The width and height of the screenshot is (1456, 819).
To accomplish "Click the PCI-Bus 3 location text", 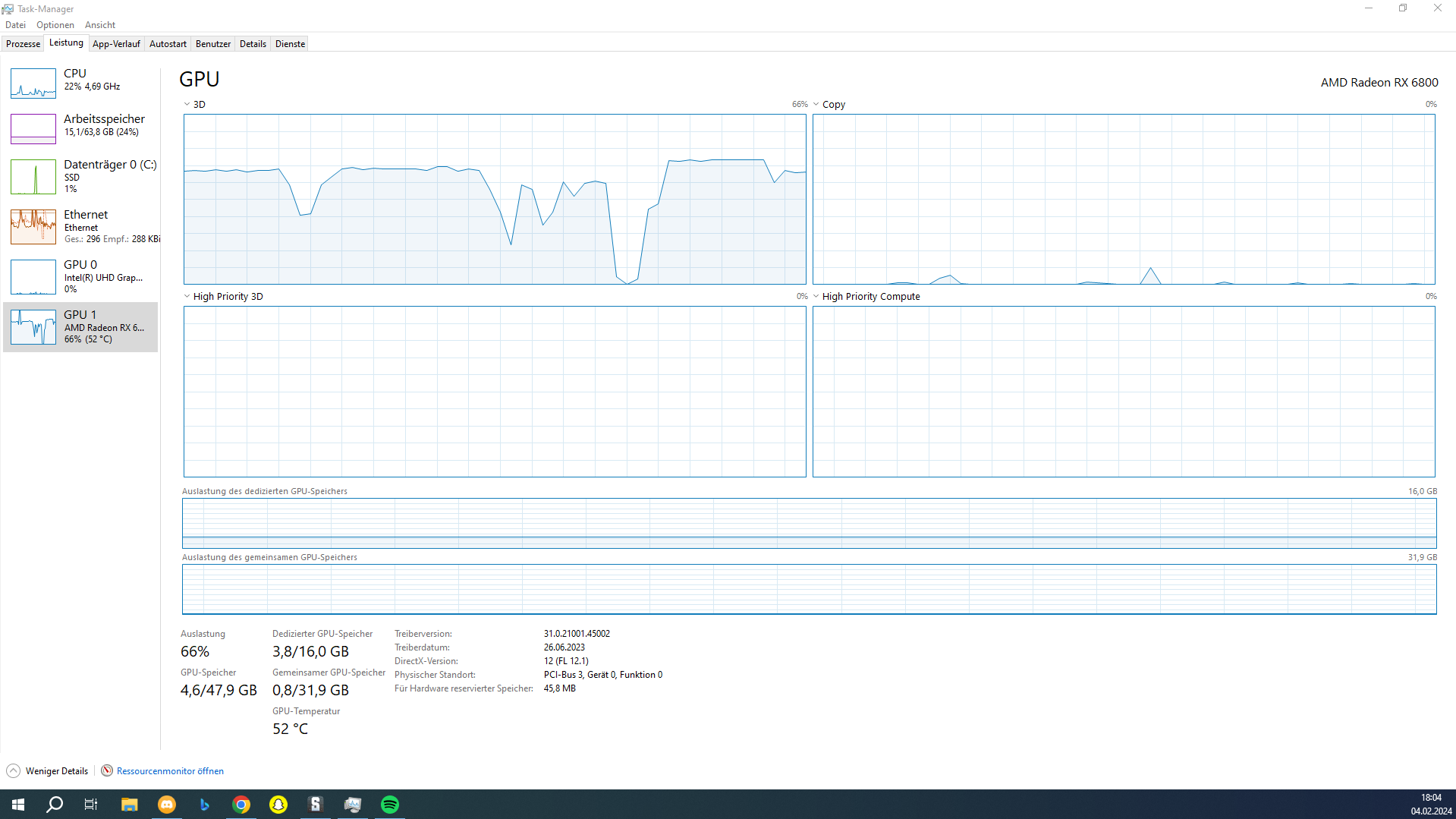I will (x=602, y=675).
